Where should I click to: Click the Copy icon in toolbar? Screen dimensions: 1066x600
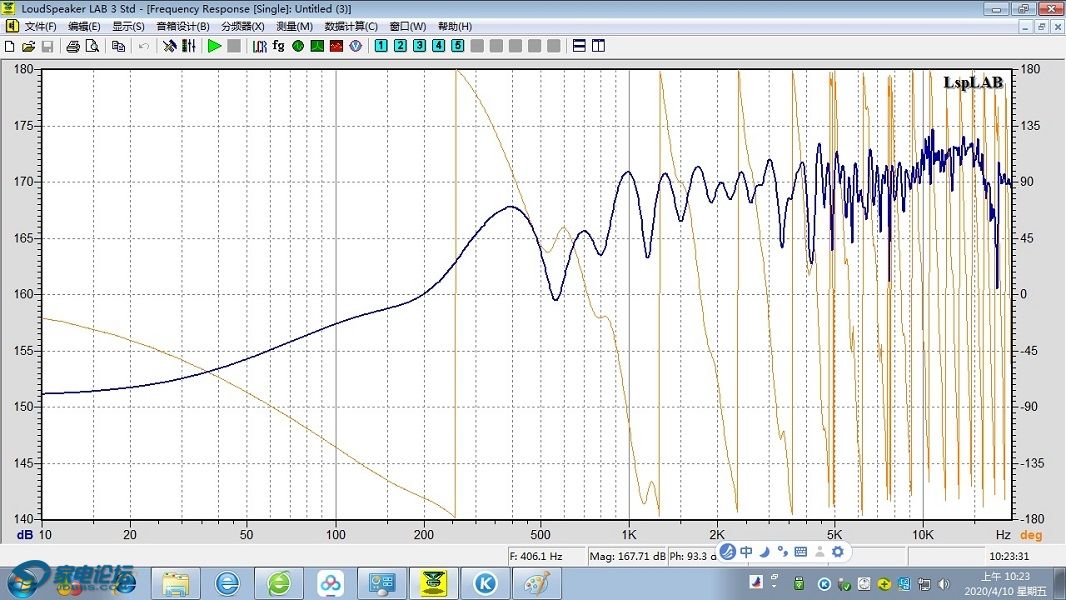pos(118,46)
